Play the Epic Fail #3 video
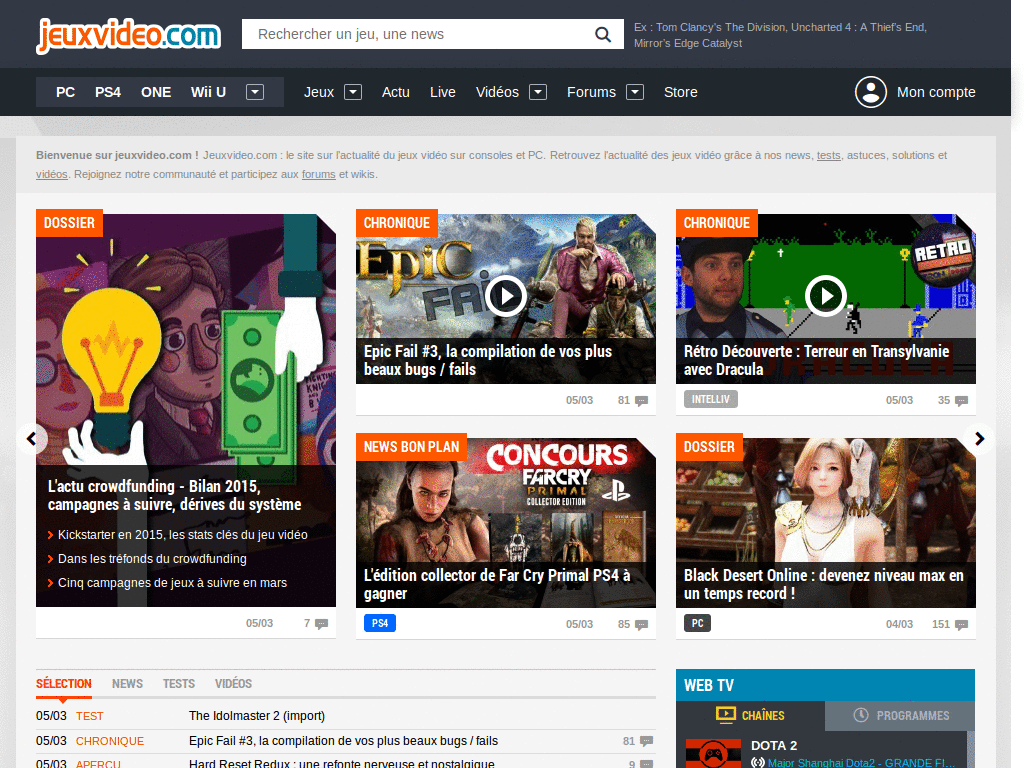Screen dimensions: 1024x768 506,296
